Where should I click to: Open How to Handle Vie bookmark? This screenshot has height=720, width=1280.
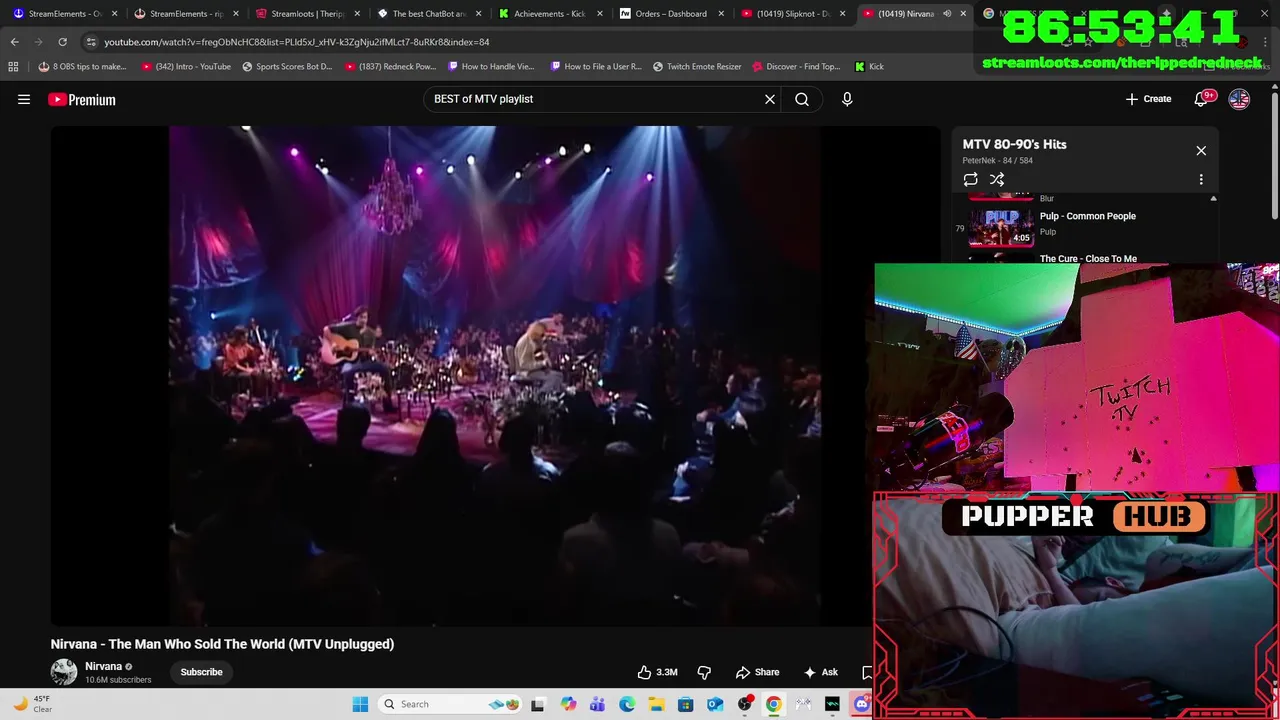click(x=491, y=66)
